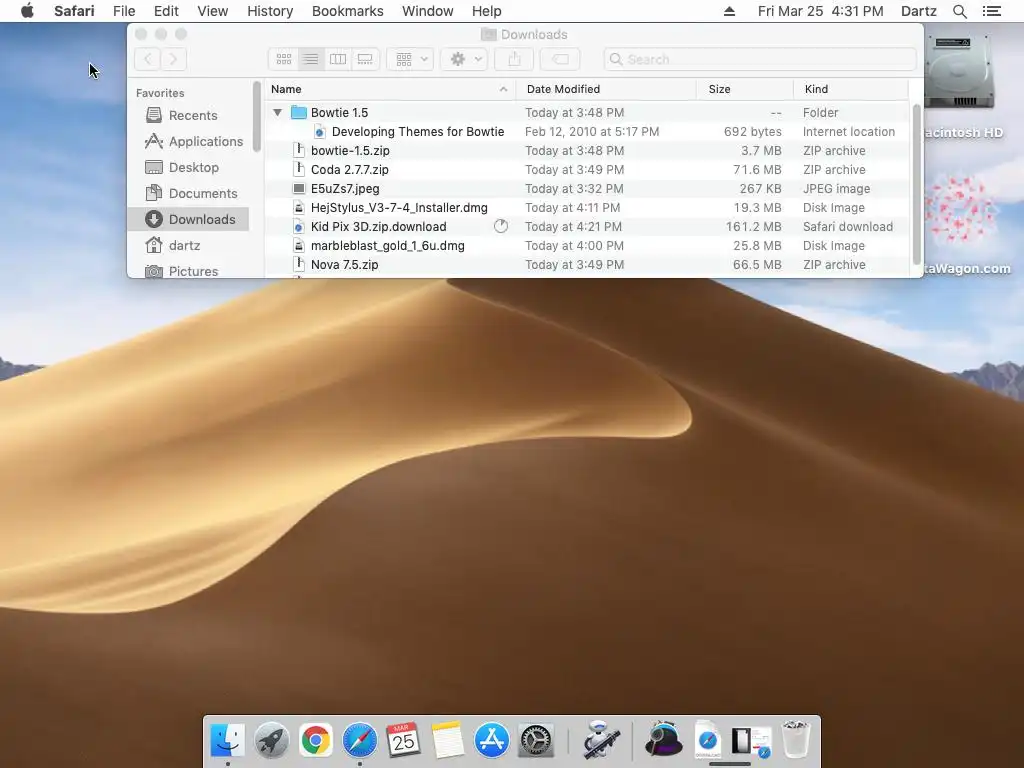Select the Bowtie 1.5 folder

[x=586, y=112]
